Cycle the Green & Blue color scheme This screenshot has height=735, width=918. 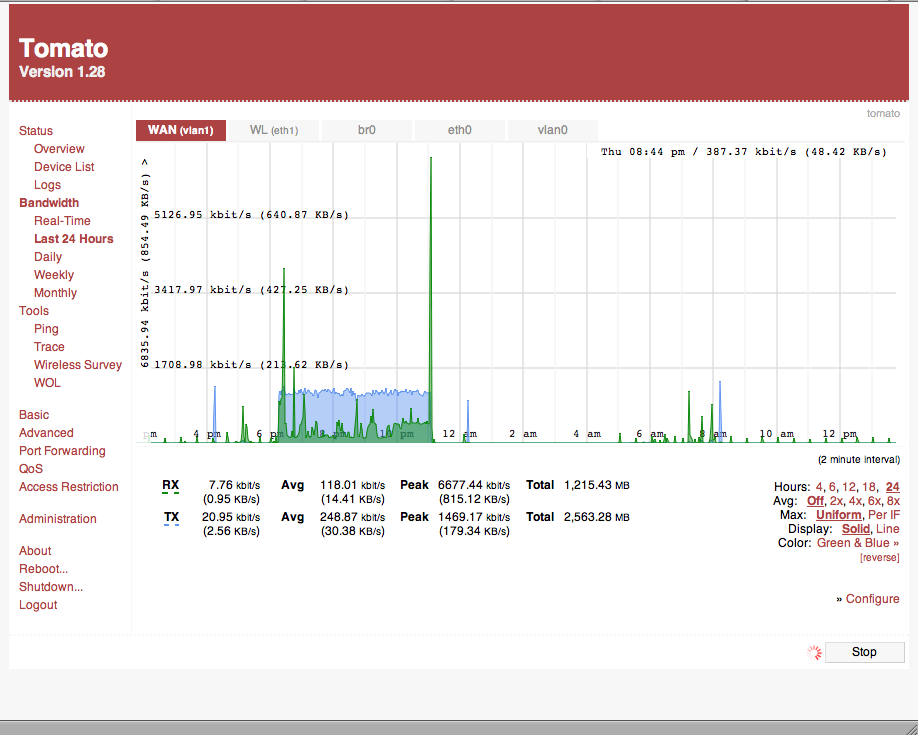(x=857, y=543)
